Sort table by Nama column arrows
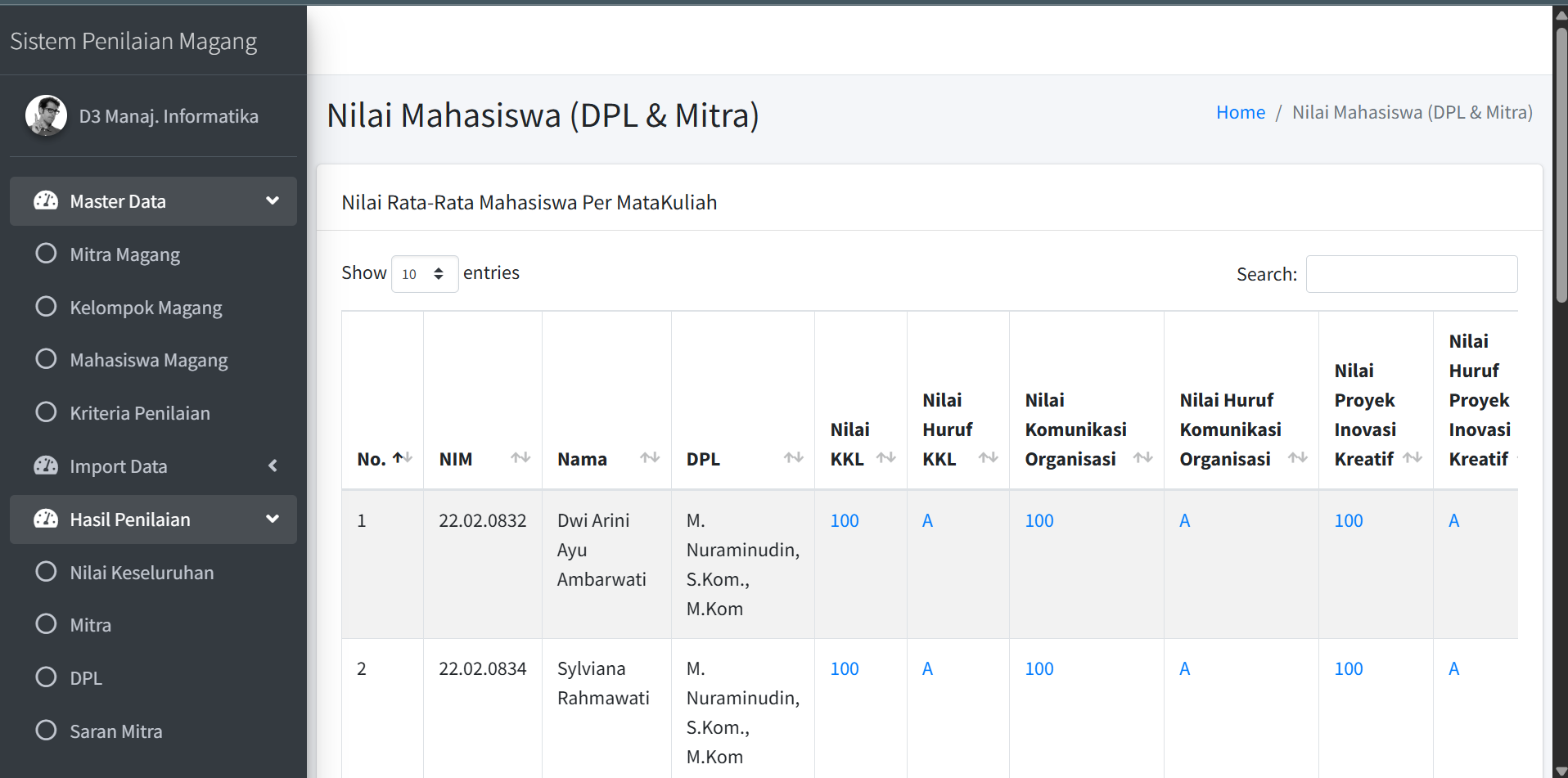Screen dimensions: 1568x778 pos(650,458)
